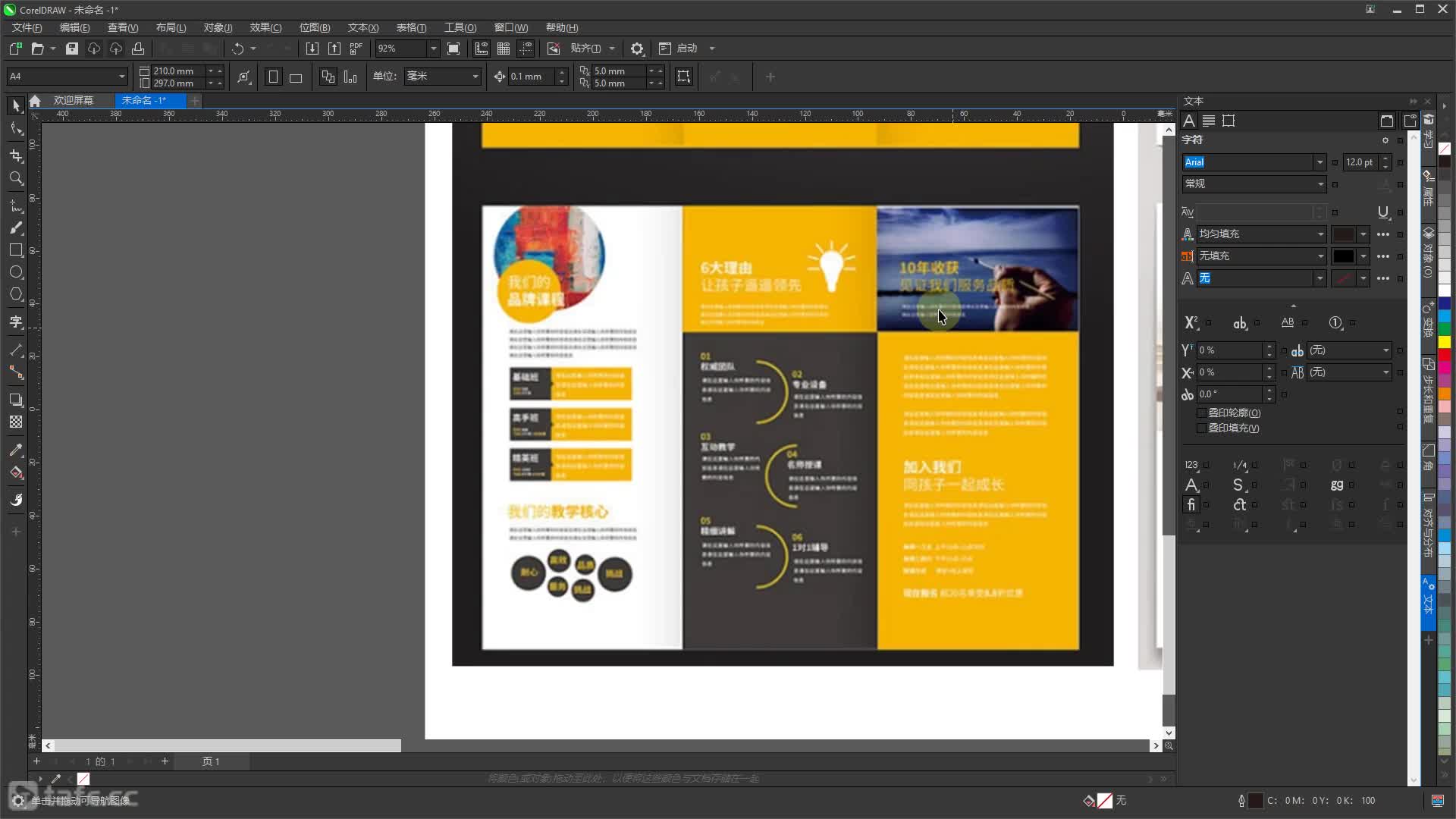Select the Interactive Fill bucket tool
The image size is (1456, 819).
click(x=16, y=472)
